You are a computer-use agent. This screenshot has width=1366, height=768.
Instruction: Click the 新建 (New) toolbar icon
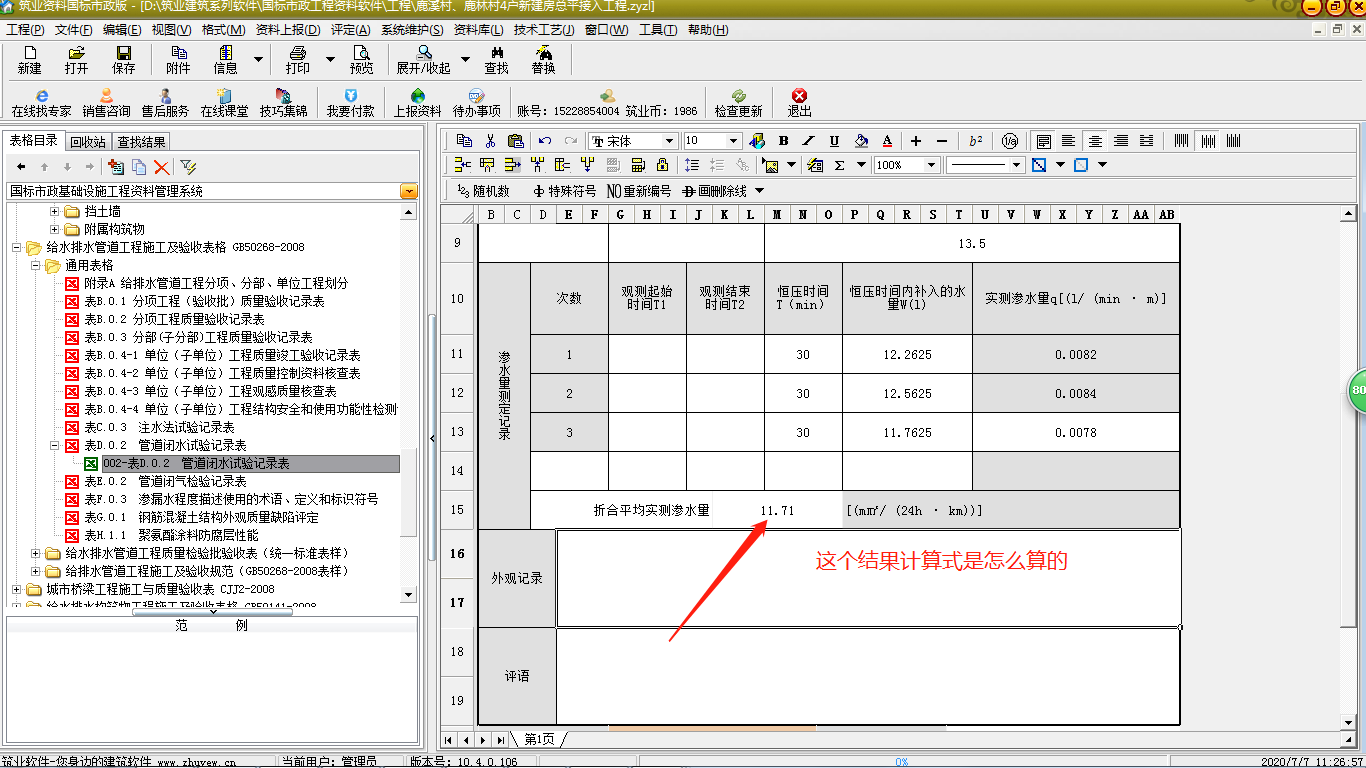(29, 60)
